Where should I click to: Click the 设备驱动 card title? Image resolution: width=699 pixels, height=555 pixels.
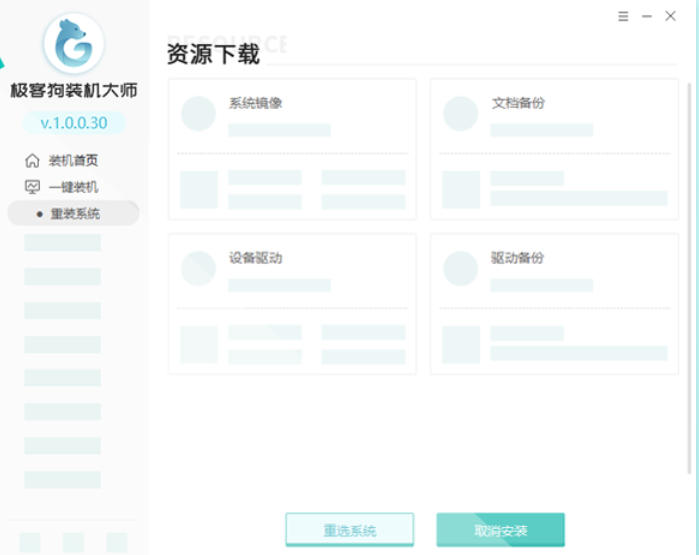coord(255,258)
